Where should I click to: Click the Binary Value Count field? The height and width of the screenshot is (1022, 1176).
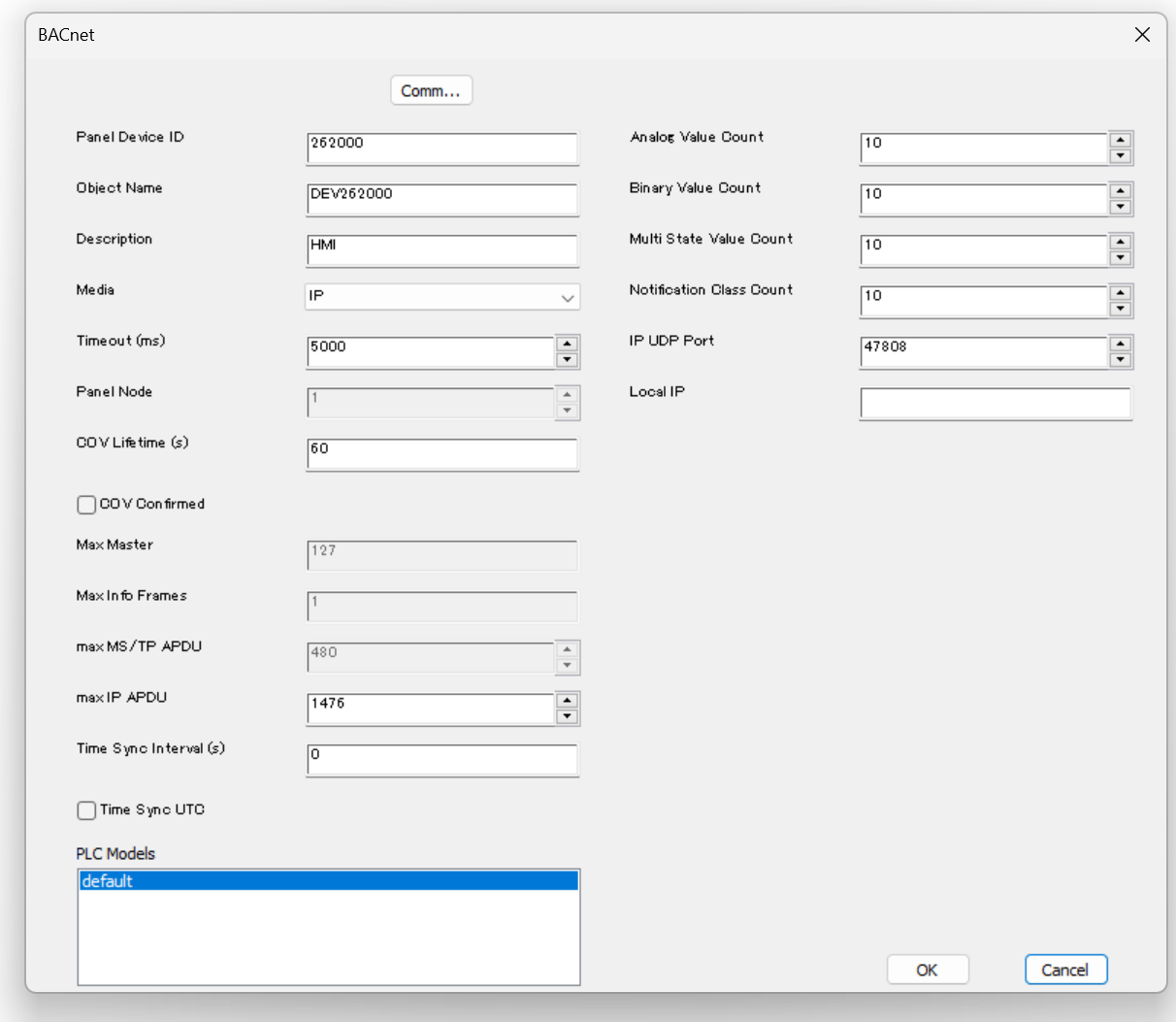(984, 200)
